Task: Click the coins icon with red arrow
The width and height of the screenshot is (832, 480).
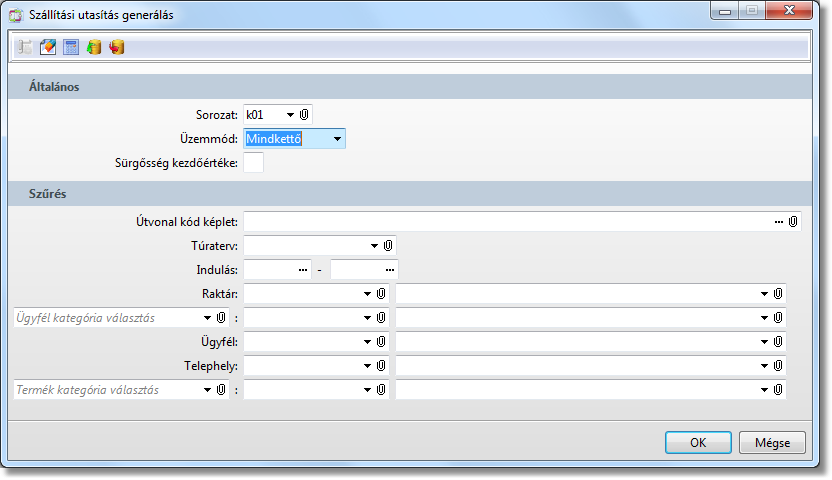Action: pyautogui.click(x=117, y=47)
